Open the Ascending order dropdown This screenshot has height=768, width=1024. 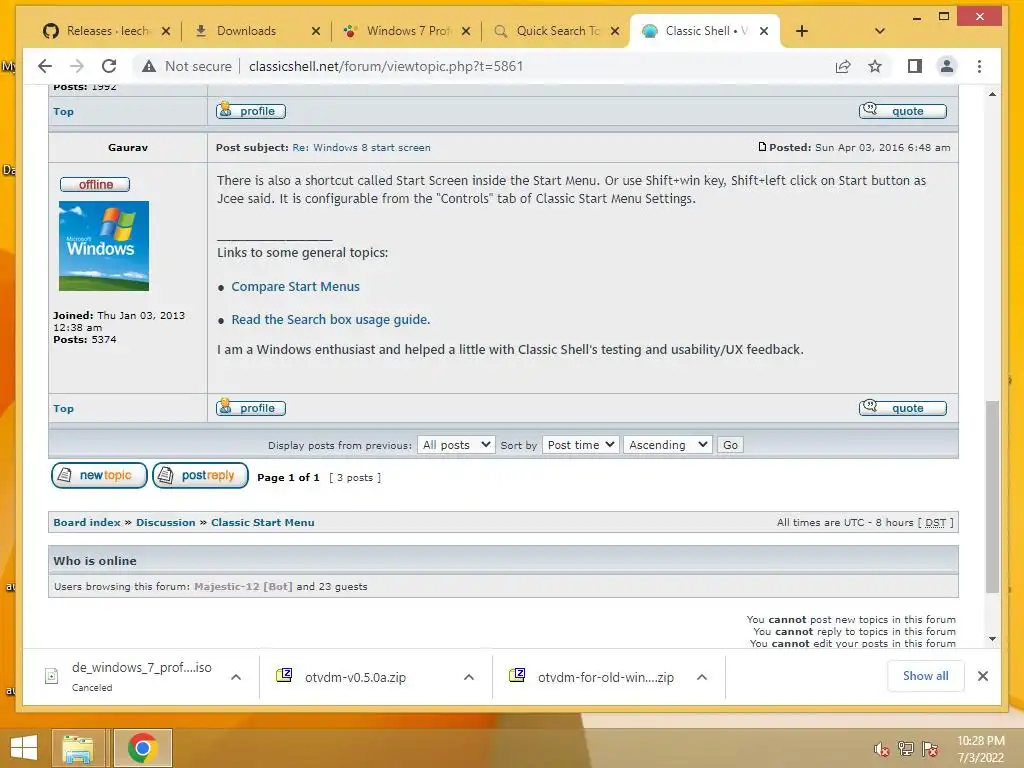667,445
